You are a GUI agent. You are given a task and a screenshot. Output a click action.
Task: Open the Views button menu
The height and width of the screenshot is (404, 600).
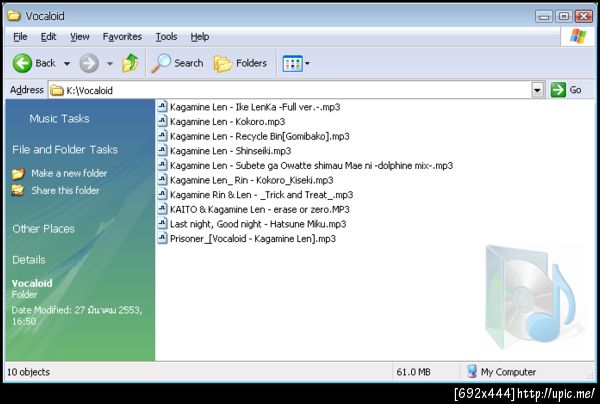(x=296, y=64)
